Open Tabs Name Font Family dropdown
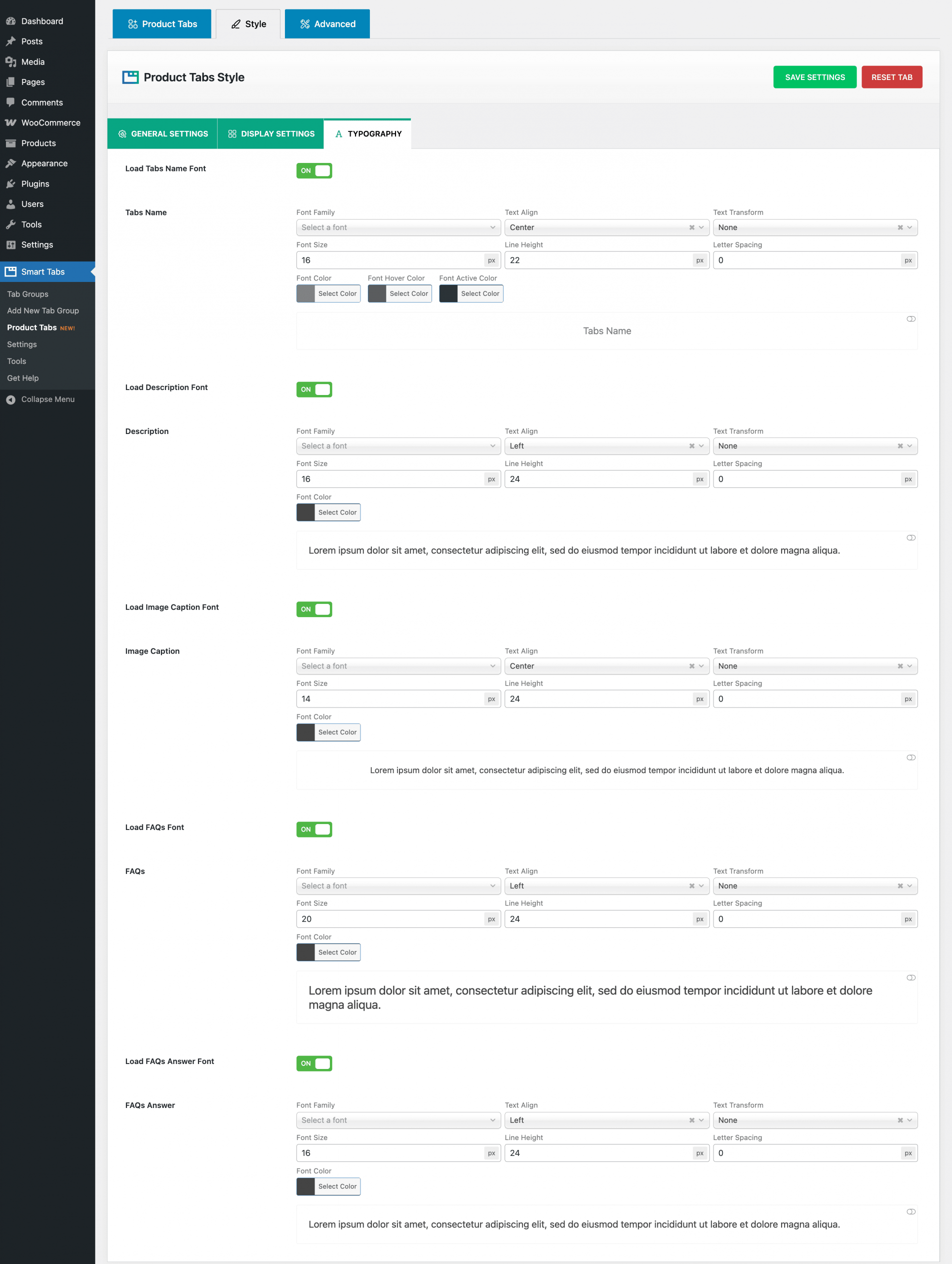The height and width of the screenshot is (1264, 952). [x=398, y=228]
